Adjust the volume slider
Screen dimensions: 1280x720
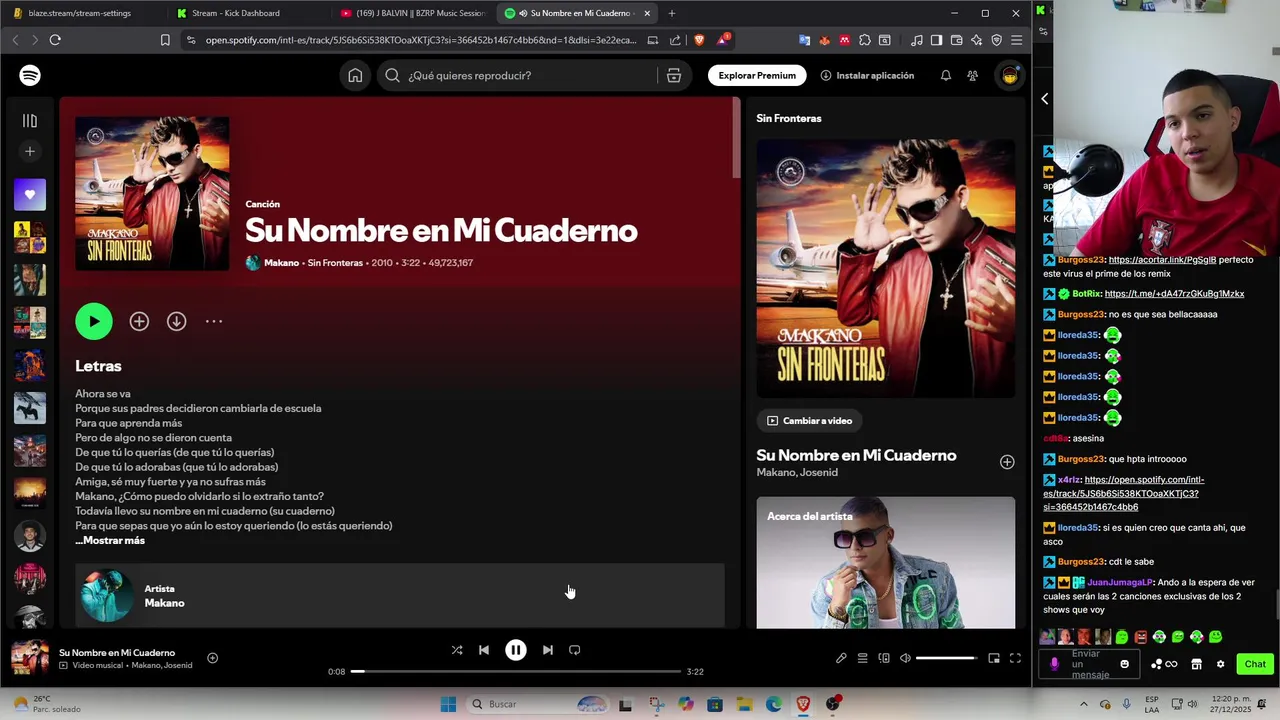point(946,658)
